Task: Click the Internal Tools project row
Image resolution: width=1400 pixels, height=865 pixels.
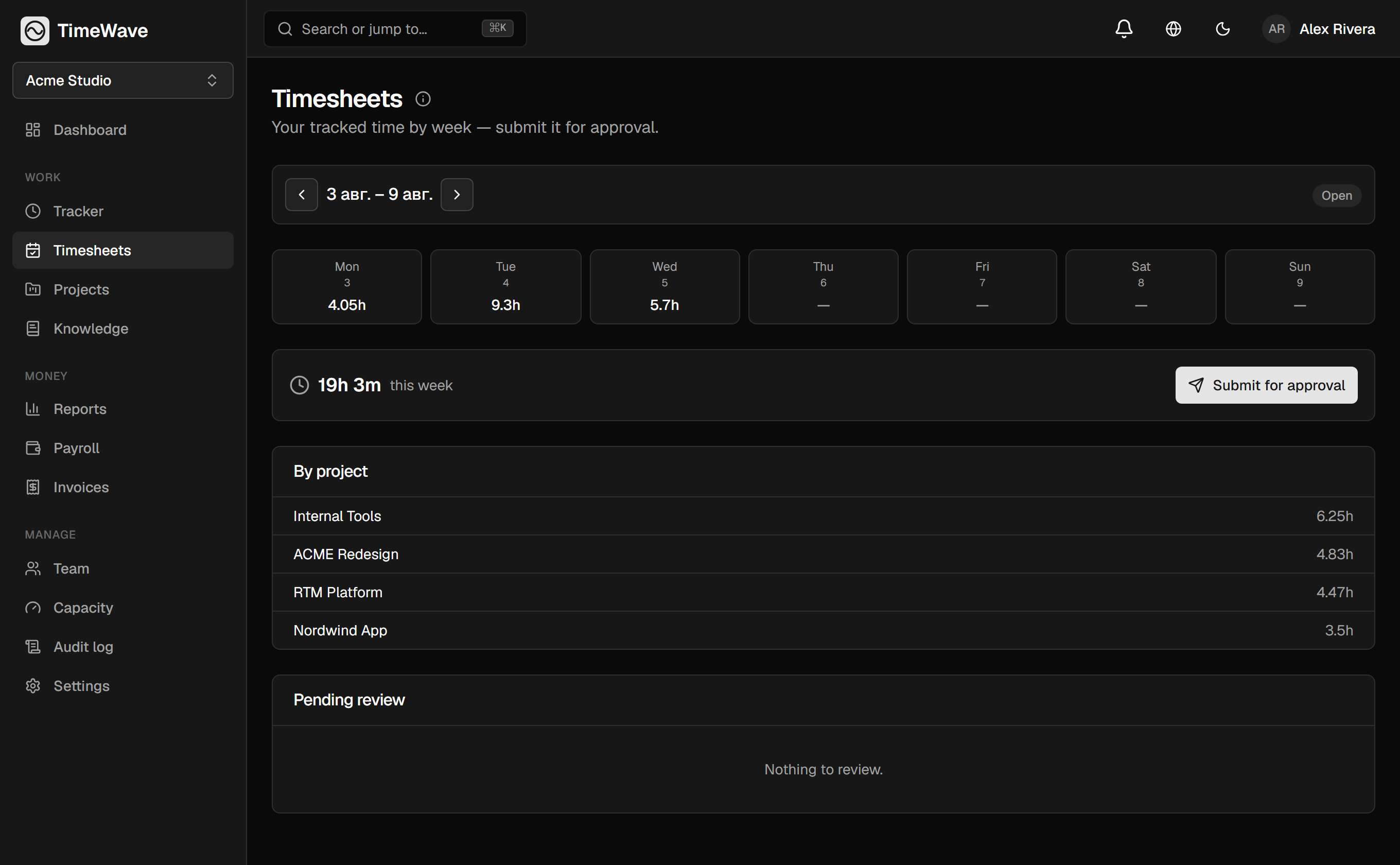Action: tap(824, 516)
